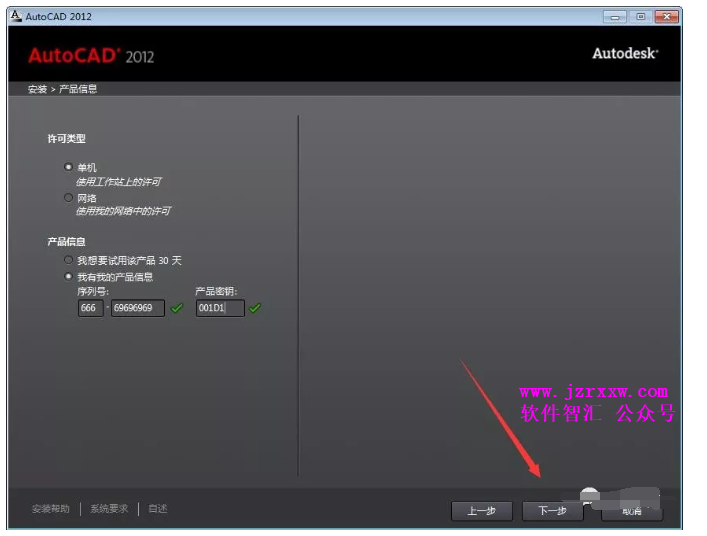Click the 上一步 back button
The image size is (707, 536).
(x=482, y=511)
